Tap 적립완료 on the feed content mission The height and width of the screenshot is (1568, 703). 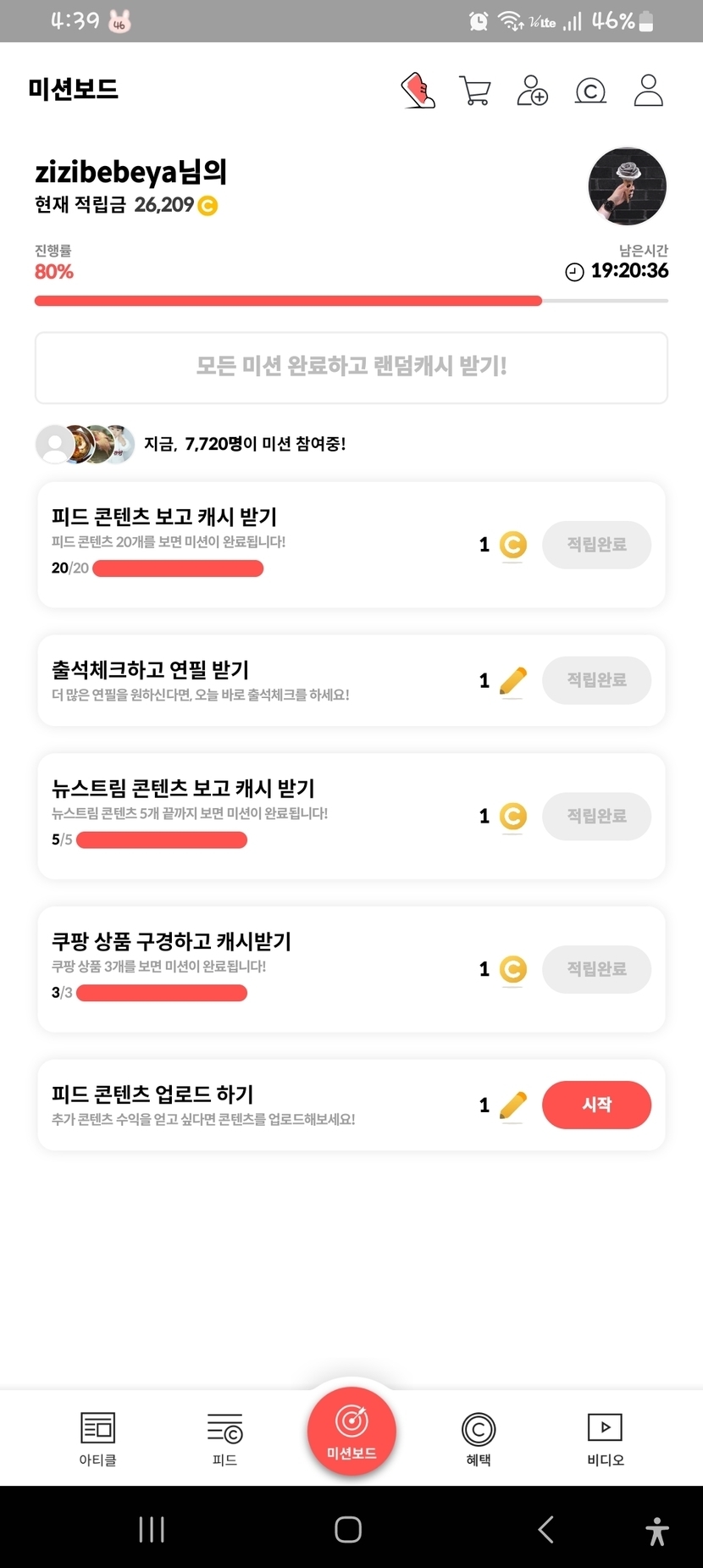[x=596, y=545]
